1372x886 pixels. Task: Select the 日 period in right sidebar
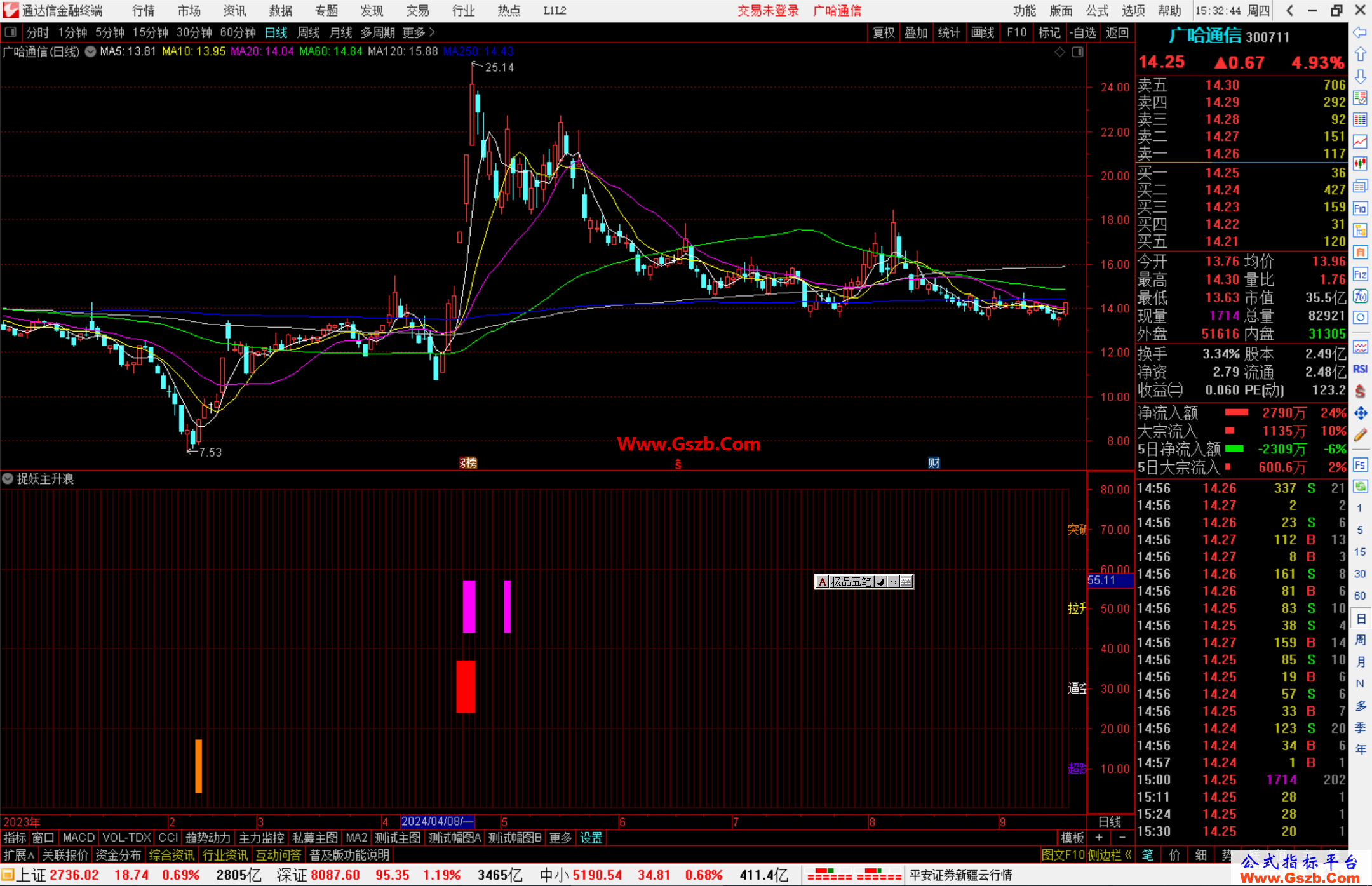click(1361, 619)
